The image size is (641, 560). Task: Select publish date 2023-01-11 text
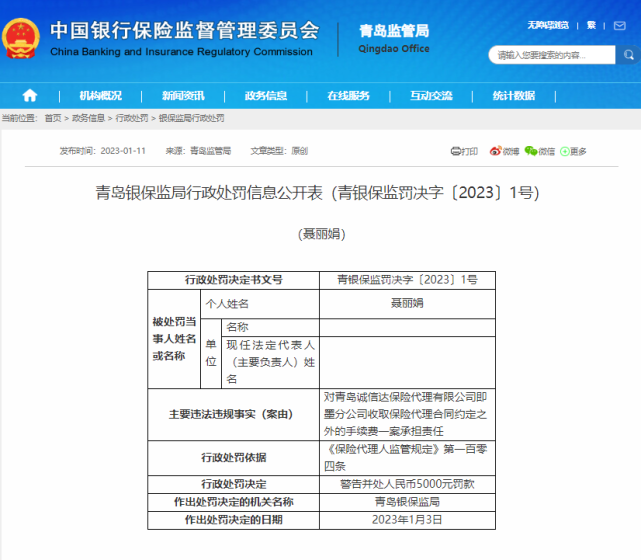pos(123,151)
